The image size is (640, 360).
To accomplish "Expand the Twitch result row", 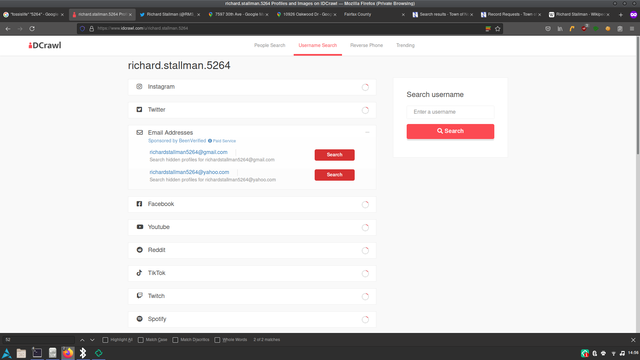I will (252, 296).
